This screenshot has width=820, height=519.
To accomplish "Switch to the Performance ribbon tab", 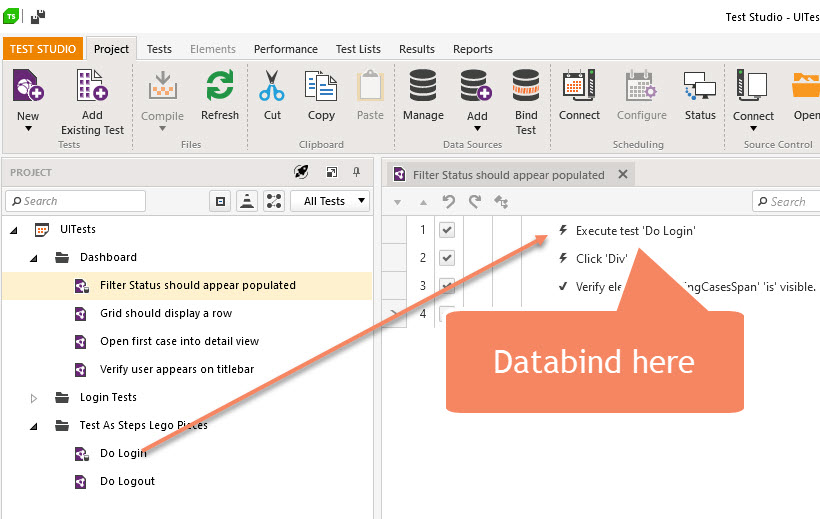I will 285,49.
